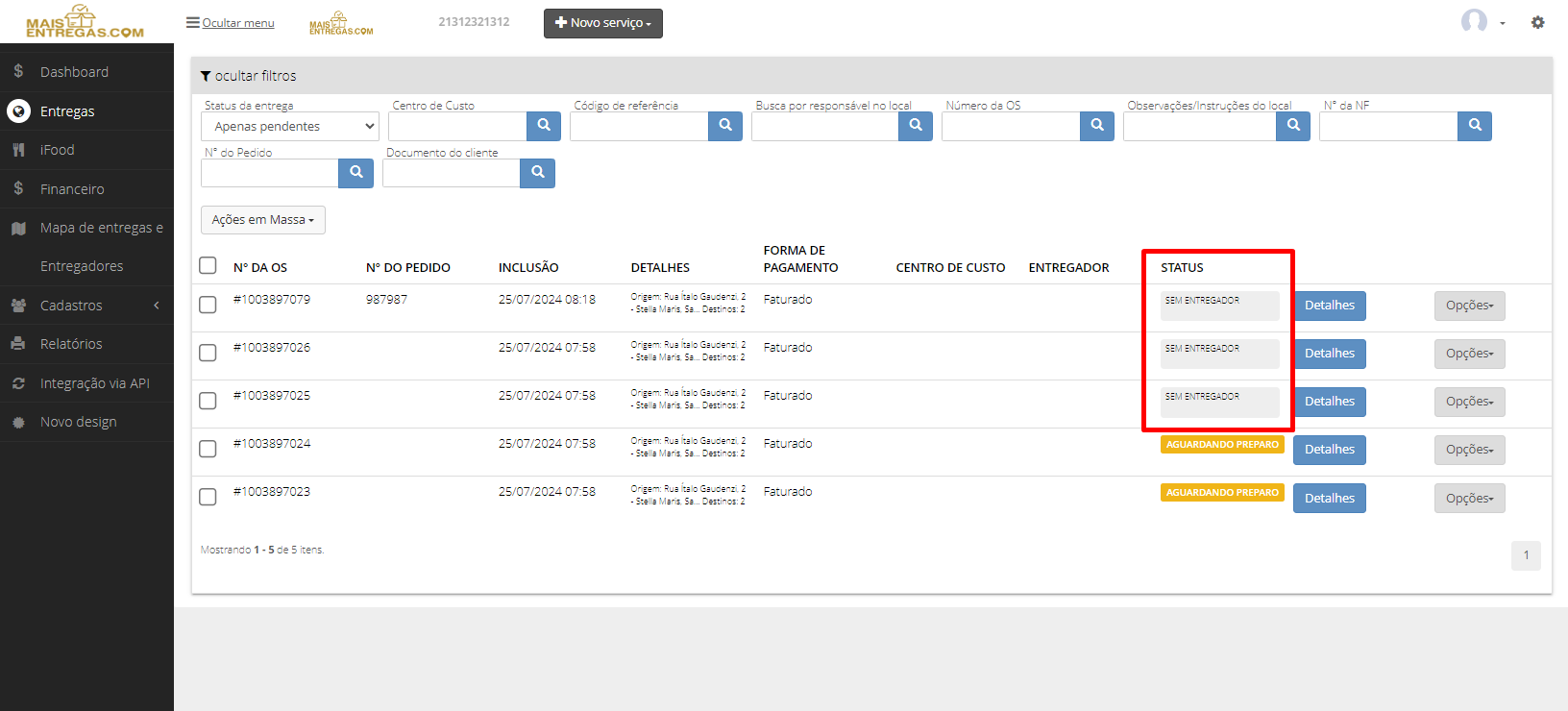Image resolution: width=1568 pixels, height=711 pixels.
Task: Check the box for order #1003897023
Action: coord(208,497)
